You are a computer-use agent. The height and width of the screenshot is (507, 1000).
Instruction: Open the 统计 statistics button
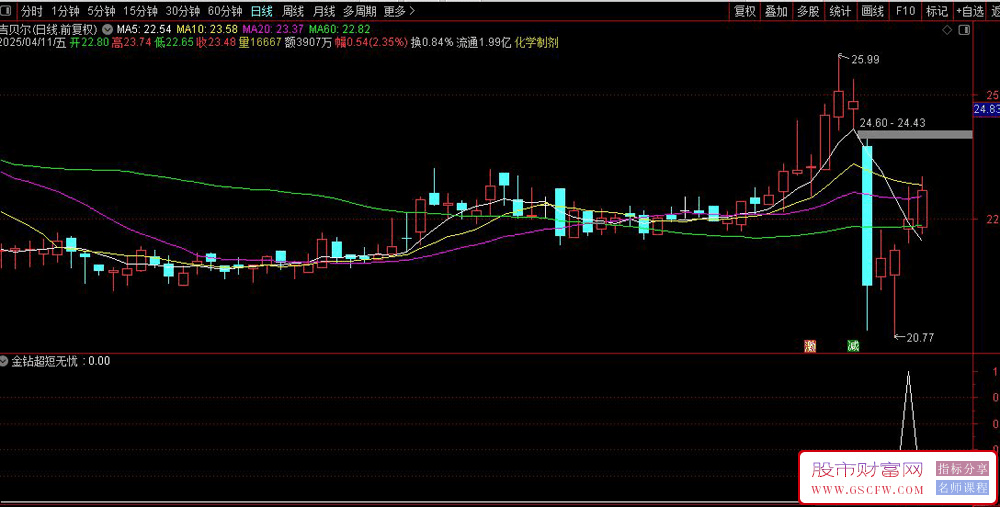coord(840,11)
